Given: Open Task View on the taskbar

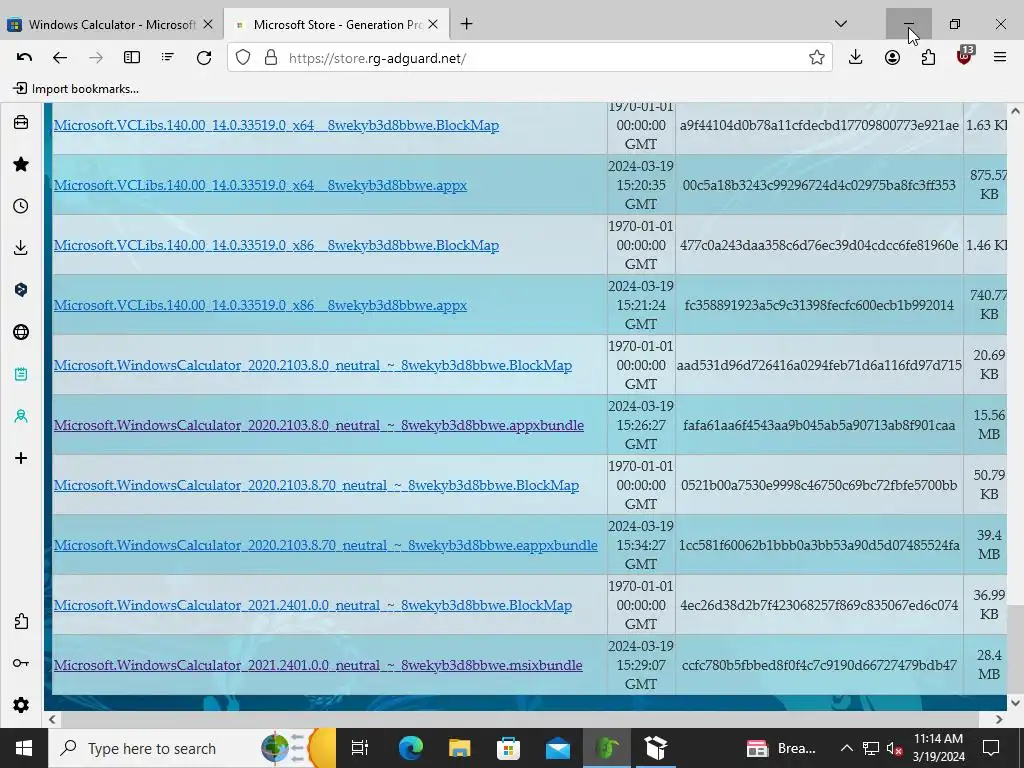Looking at the screenshot, I should click(360, 748).
